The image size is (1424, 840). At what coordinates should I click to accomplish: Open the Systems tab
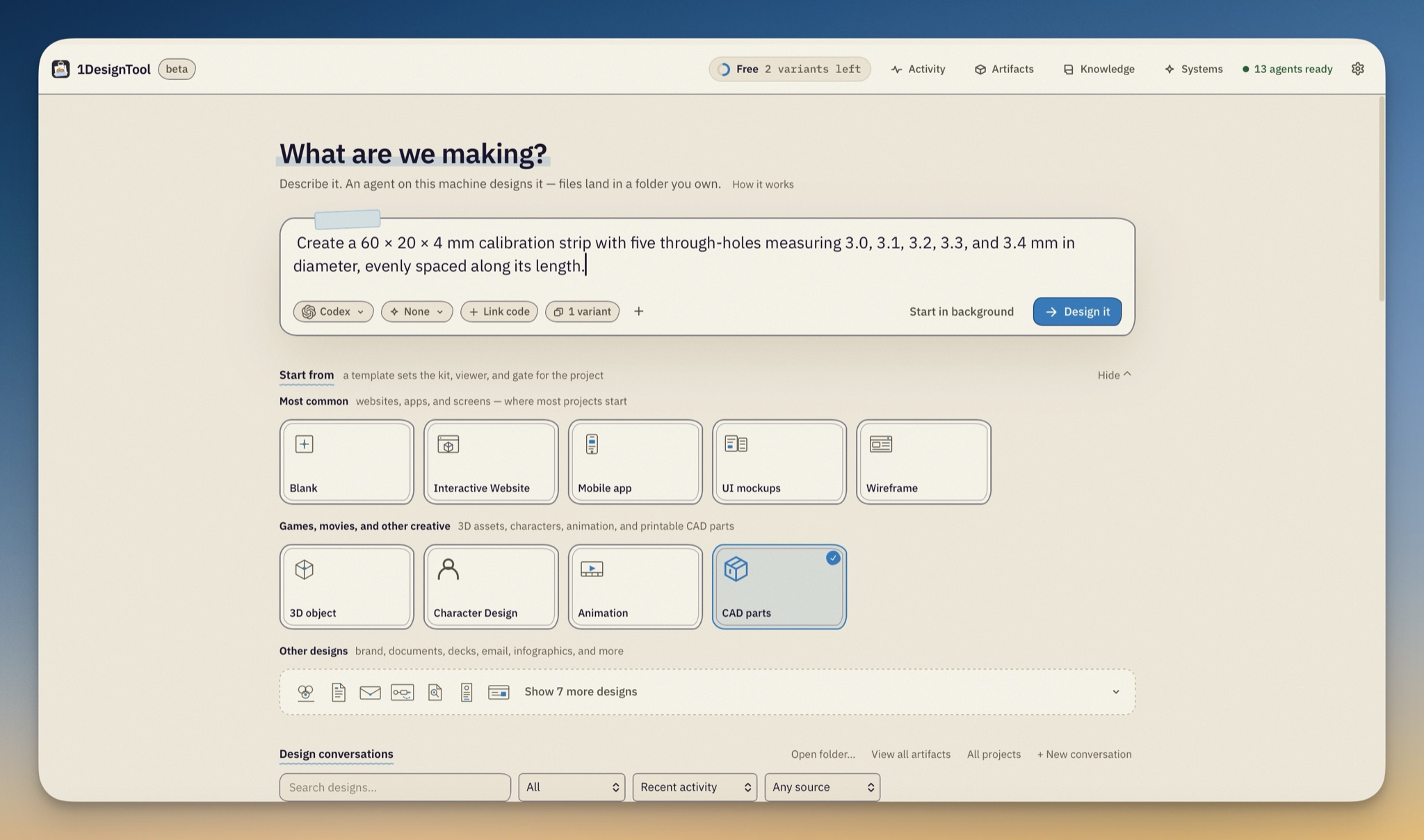coord(1193,69)
